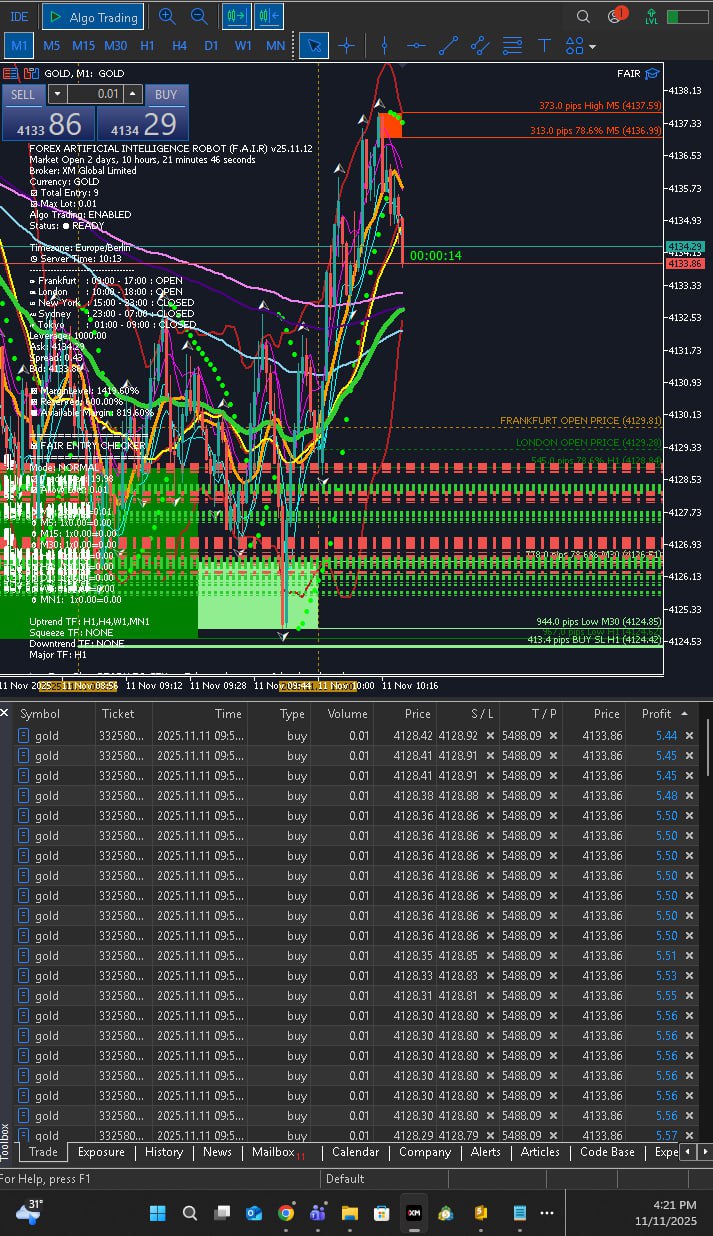
Task: Sort by Profit column header arrow
Action: (x=684, y=714)
